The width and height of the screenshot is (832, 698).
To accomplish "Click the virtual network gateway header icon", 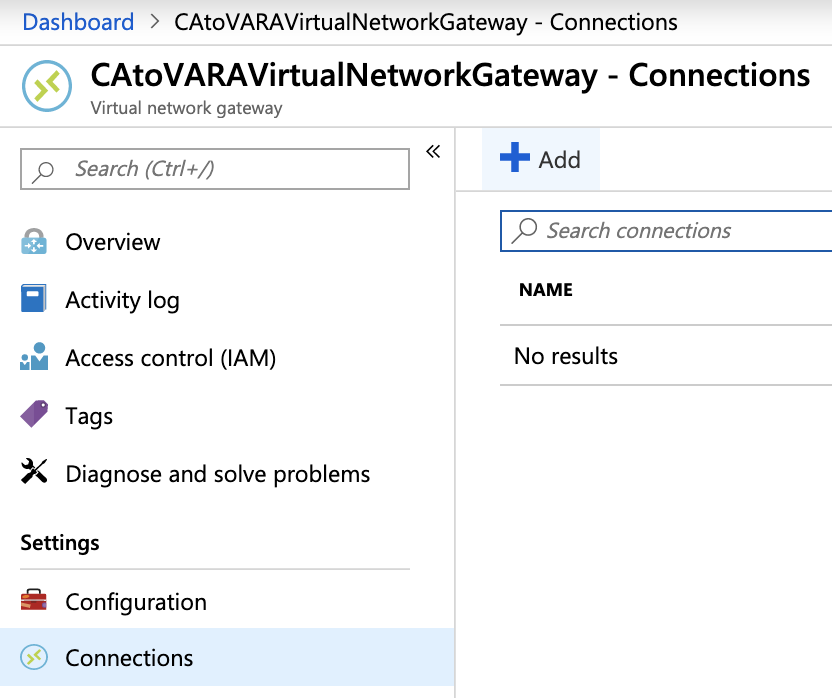I will click(45, 89).
